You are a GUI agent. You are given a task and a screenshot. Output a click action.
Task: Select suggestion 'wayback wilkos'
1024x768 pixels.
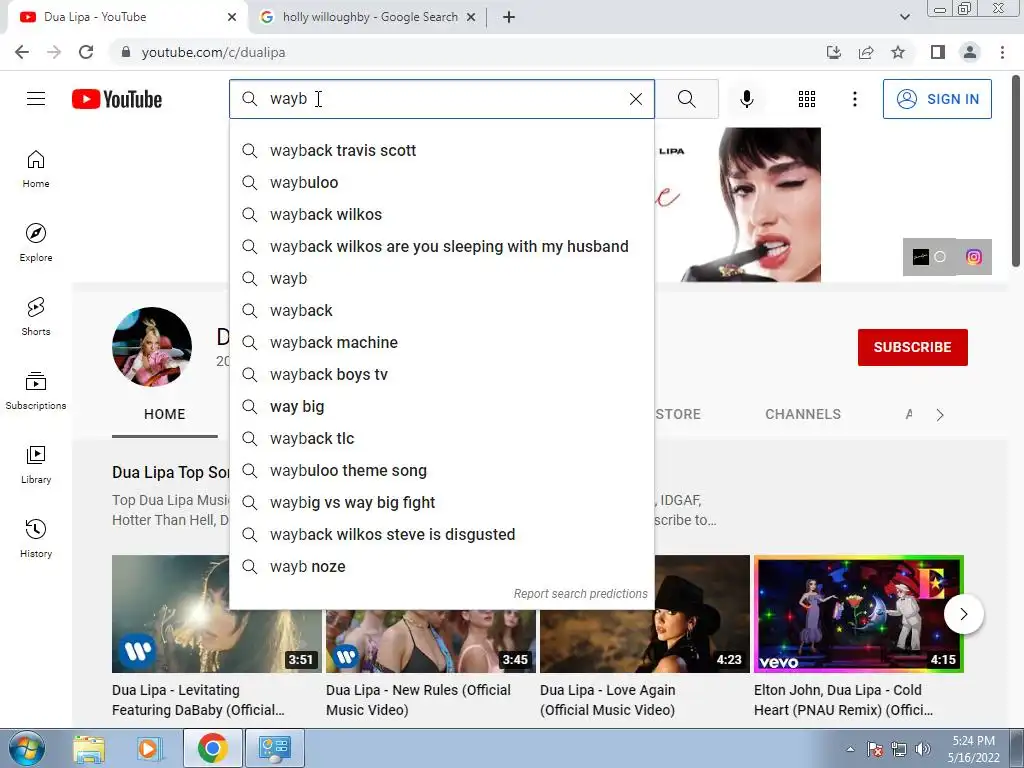pyautogui.click(x=441, y=214)
